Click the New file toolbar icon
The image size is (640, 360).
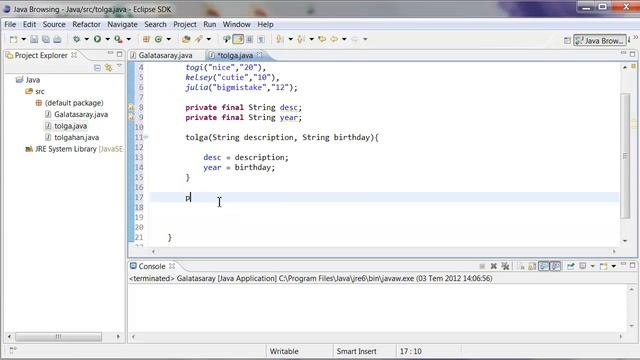point(13,39)
